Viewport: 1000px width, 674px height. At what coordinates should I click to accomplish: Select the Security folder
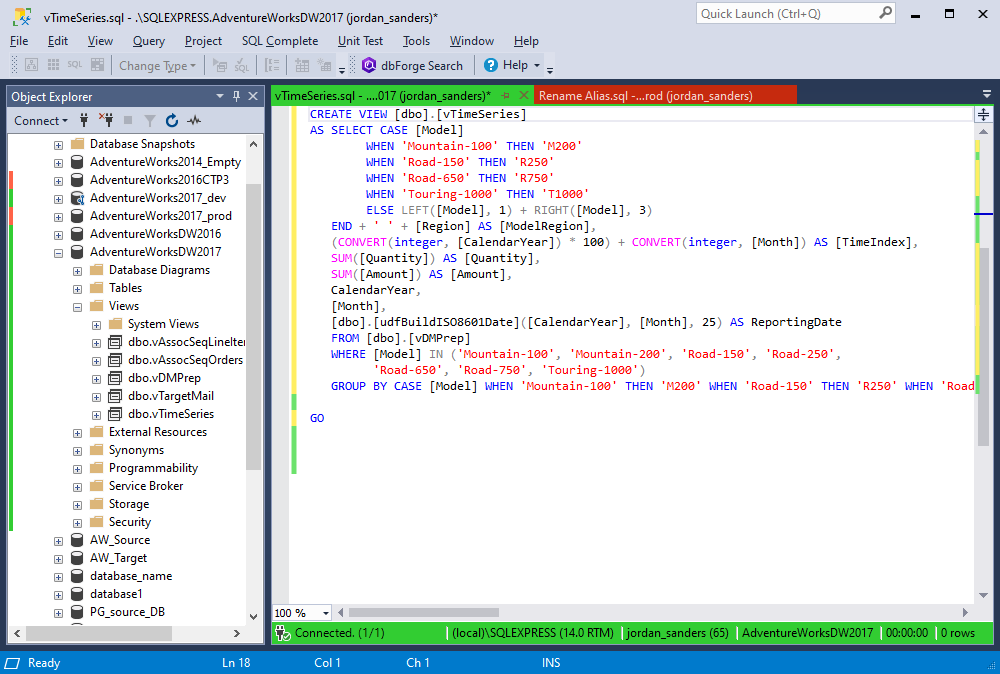[x=129, y=522]
